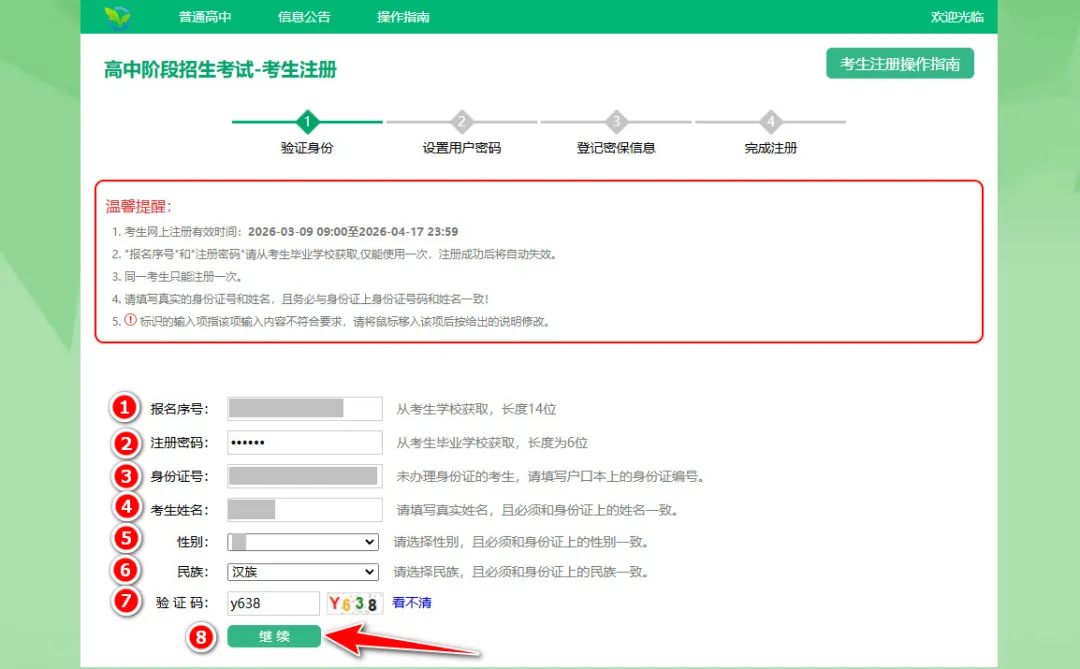Image resolution: width=1080 pixels, height=669 pixels.
Task: Click step 3 登记密保信息 circle icon
Action: point(615,122)
